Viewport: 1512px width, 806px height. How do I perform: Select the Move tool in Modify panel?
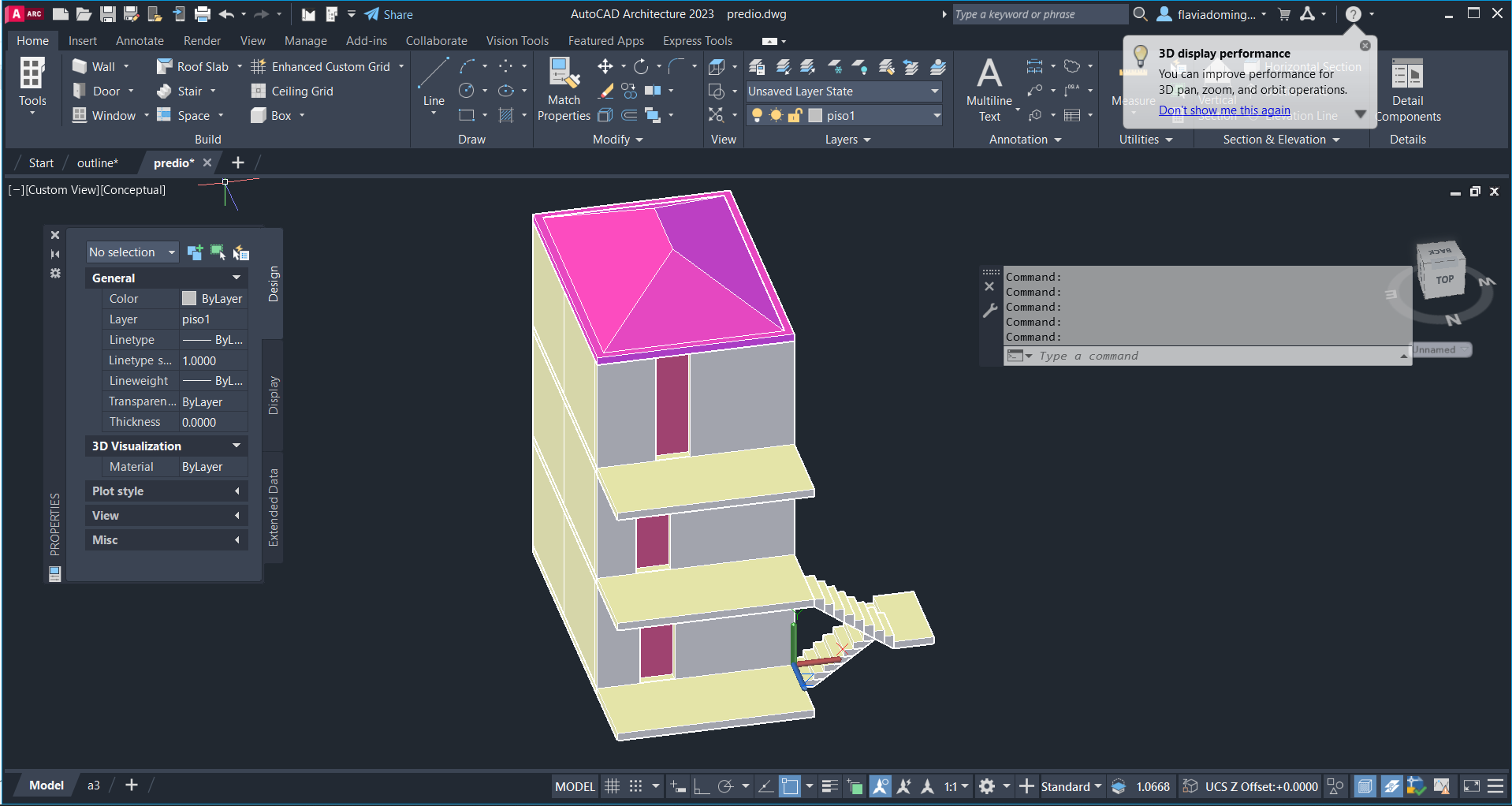pyautogui.click(x=605, y=67)
